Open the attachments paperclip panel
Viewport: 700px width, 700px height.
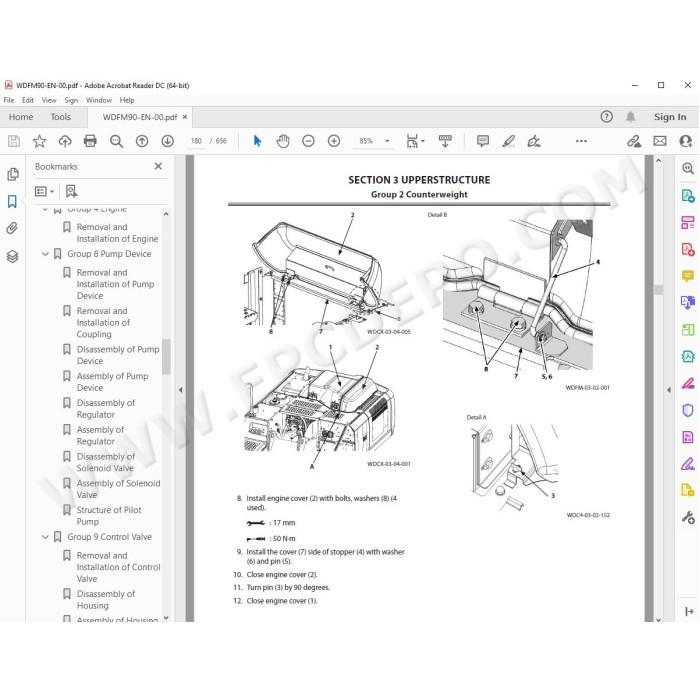pos(12,229)
